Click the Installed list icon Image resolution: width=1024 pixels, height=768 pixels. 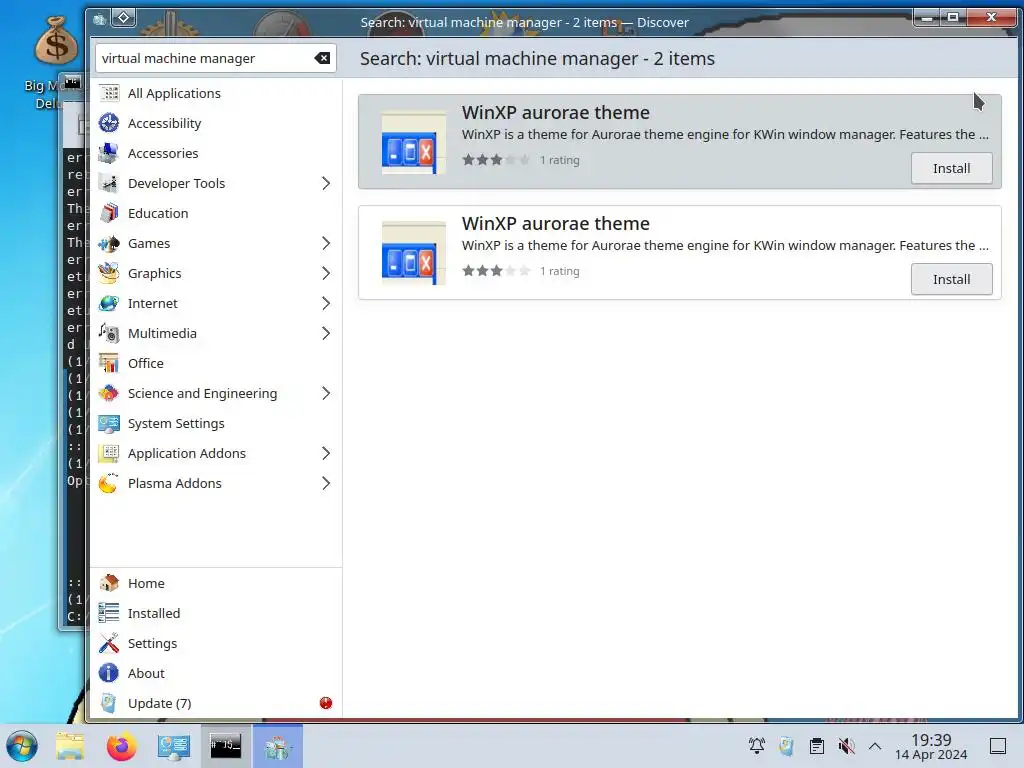pos(109,613)
